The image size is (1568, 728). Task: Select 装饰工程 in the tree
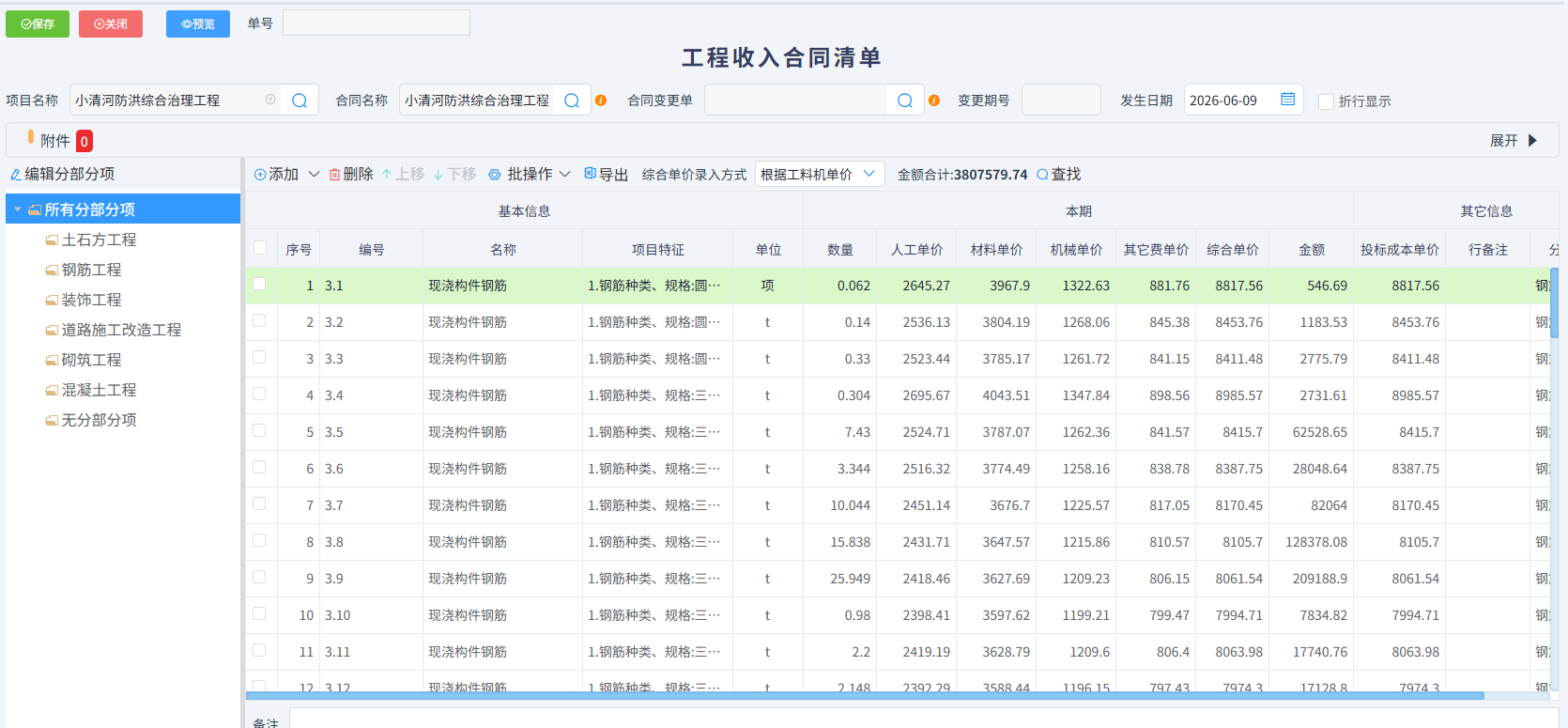click(x=91, y=300)
